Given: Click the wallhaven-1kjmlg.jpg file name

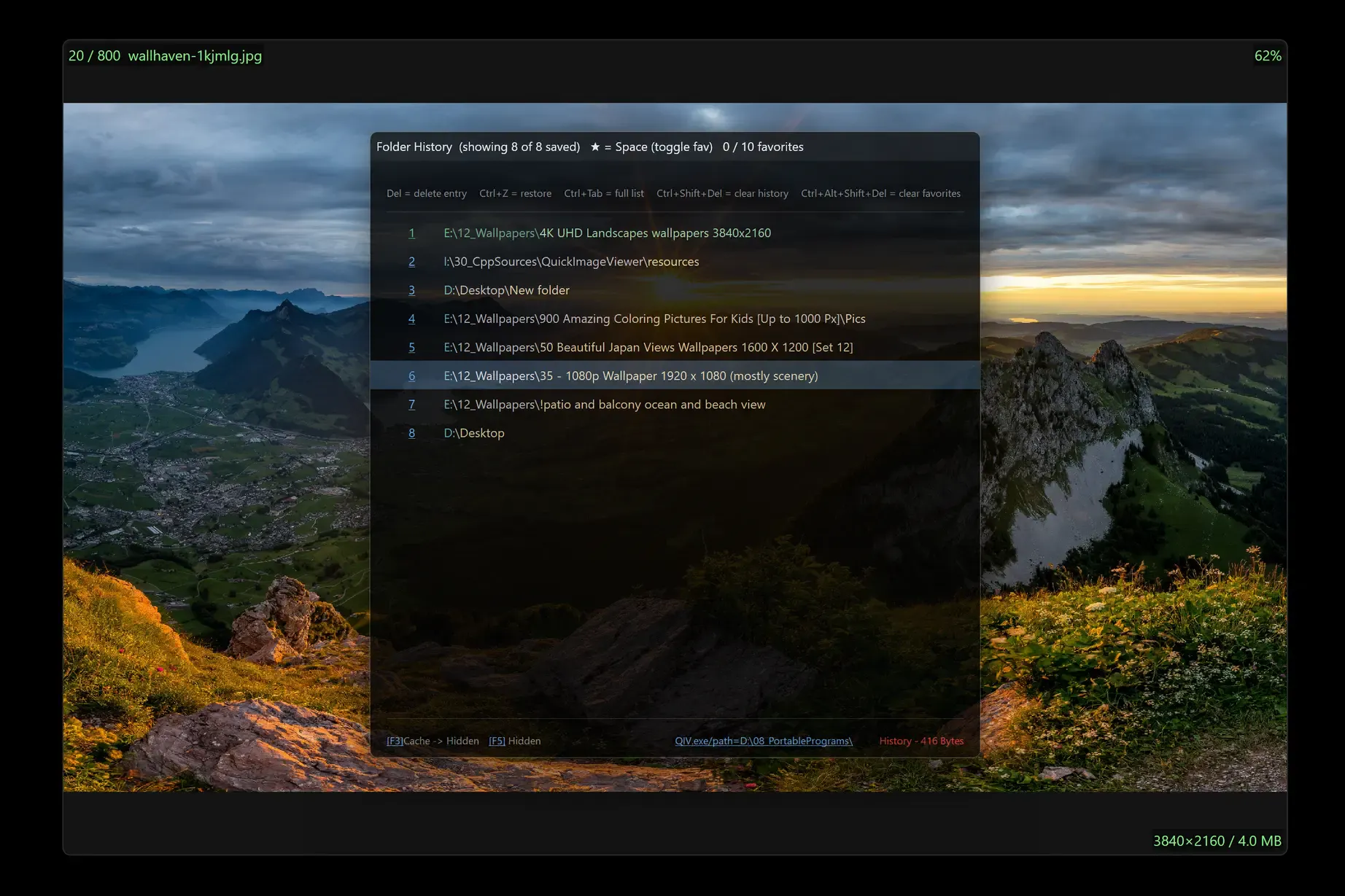Looking at the screenshot, I should click(195, 56).
